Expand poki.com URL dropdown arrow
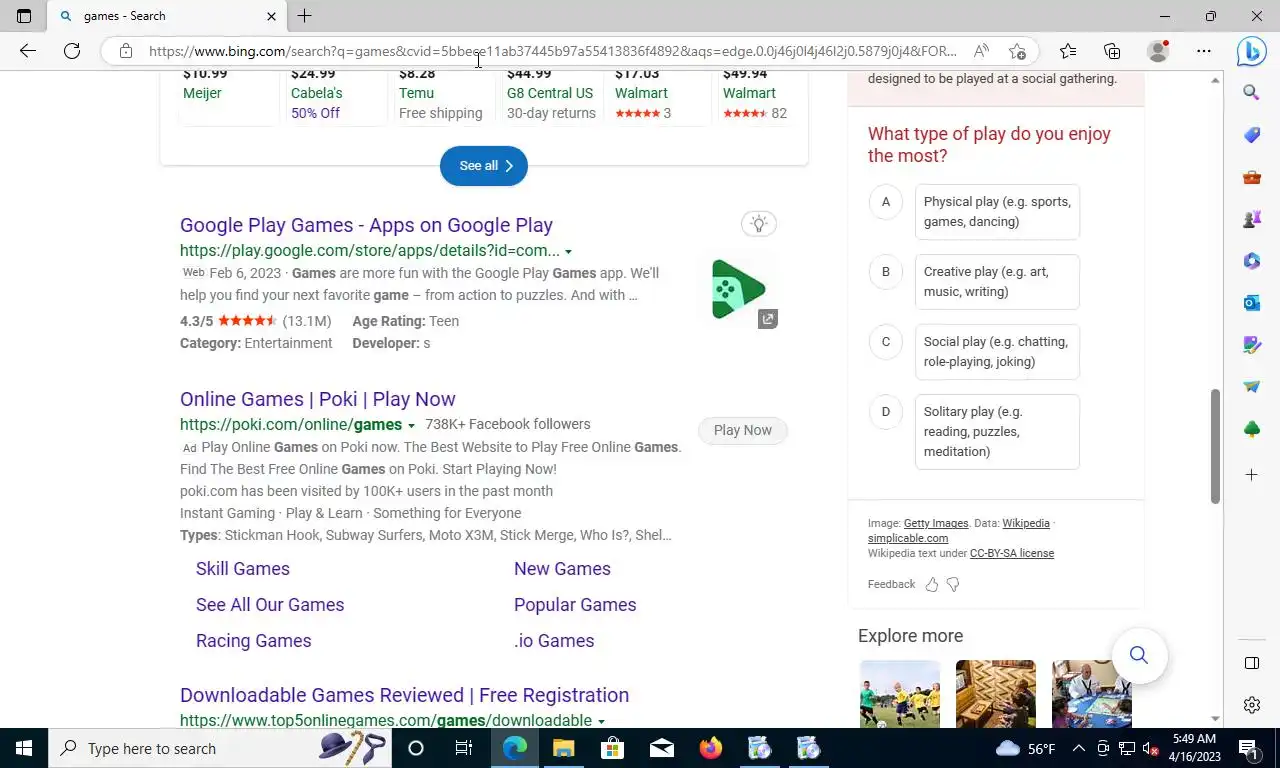1280x768 pixels. 411,426
